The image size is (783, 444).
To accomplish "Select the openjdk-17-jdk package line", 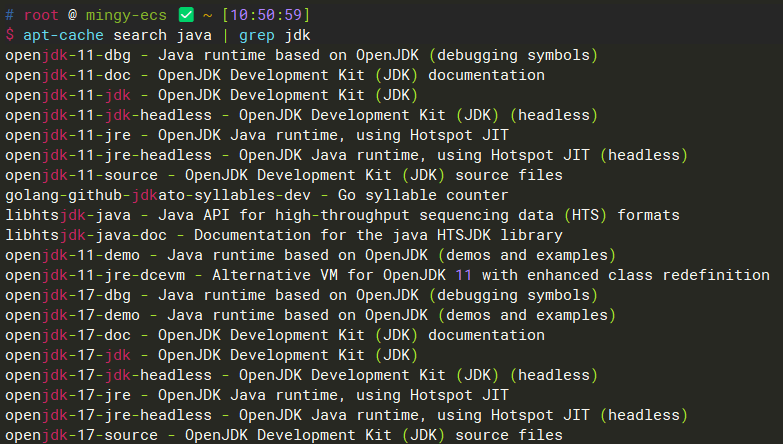I will pos(211,355).
